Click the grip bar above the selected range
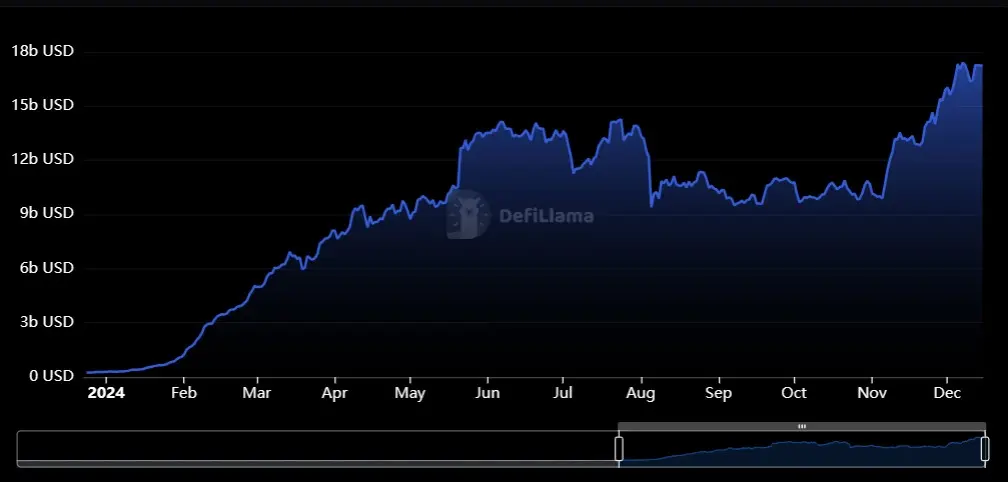Image resolution: width=1008 pixels, height=482 pixels. click(802, 426)
